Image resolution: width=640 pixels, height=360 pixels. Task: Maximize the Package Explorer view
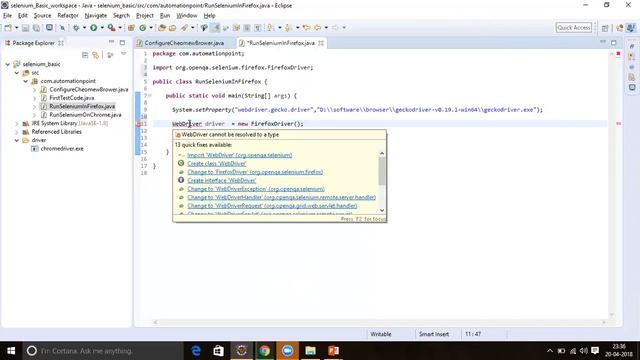(x=122, y=42)
